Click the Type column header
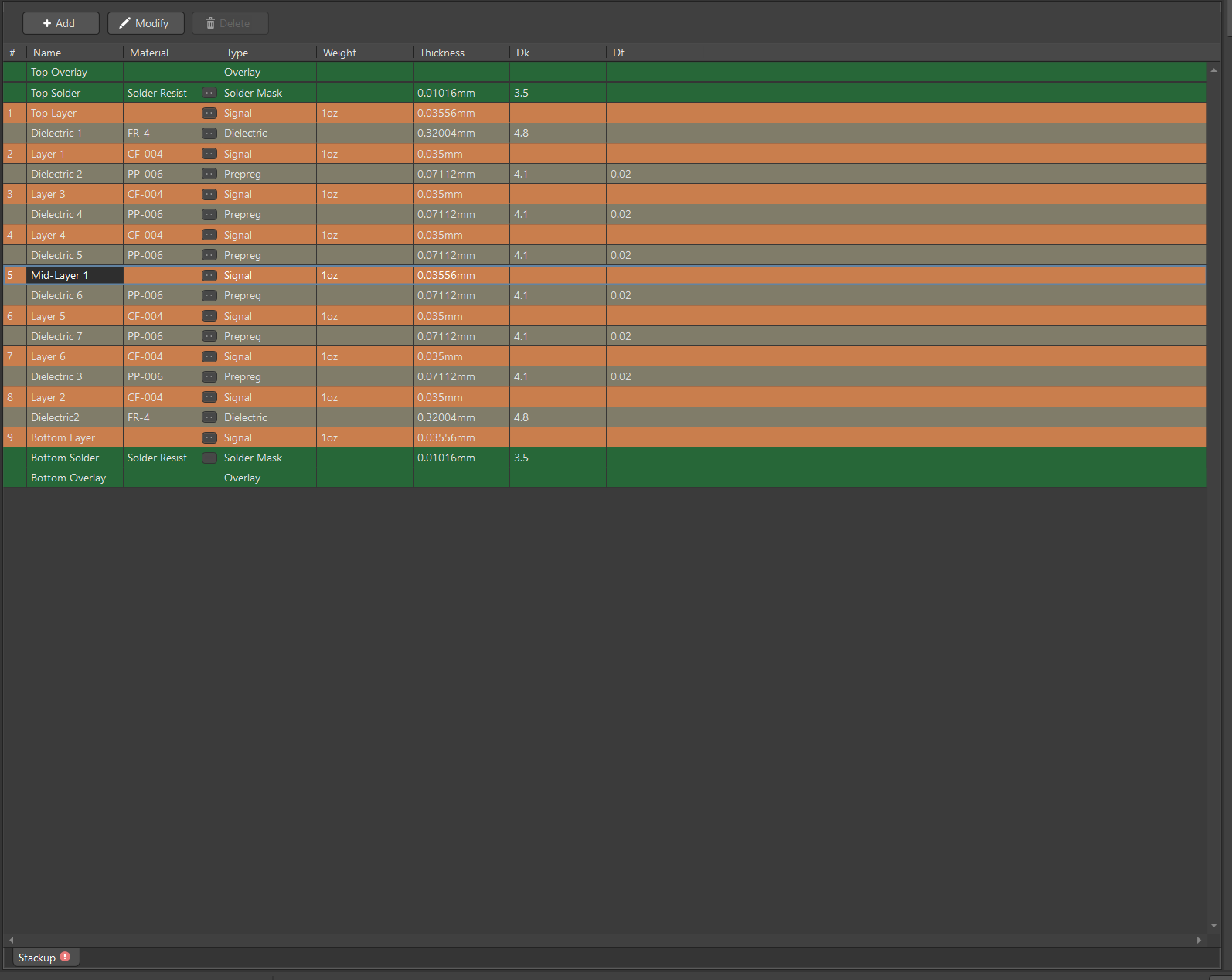 click(x=268, y=53)
